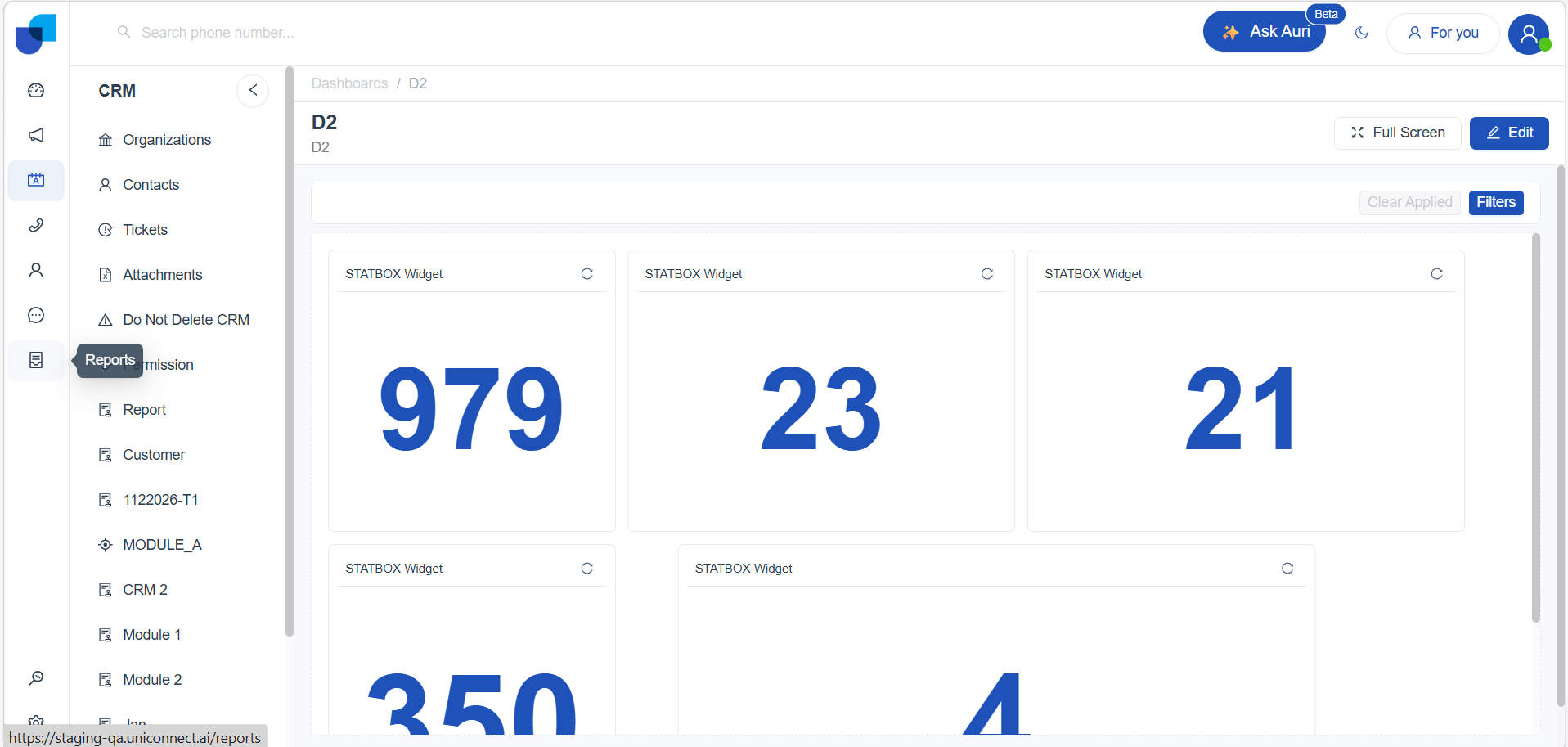Open the For you dropdown
Image resolution: width=1568 pixels, height=747 pixels.
[x=1442, y=33]
